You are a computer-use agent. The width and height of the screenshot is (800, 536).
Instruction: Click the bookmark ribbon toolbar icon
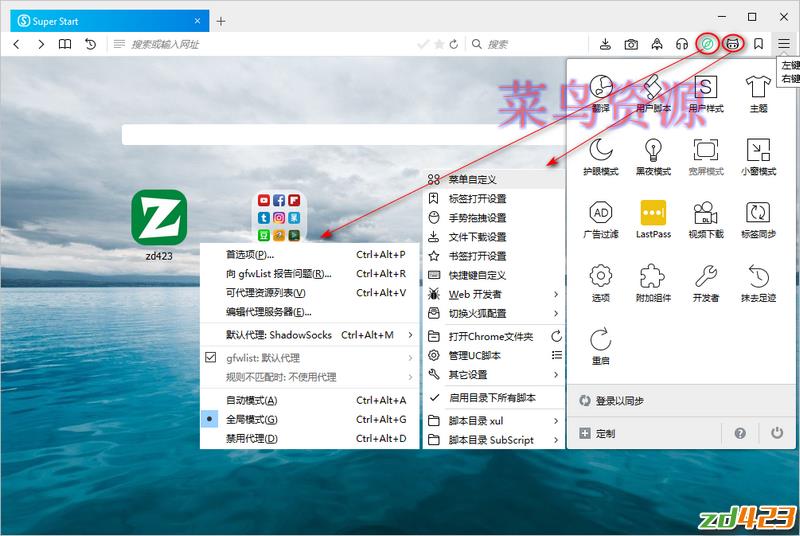click(x=759, y=44)
